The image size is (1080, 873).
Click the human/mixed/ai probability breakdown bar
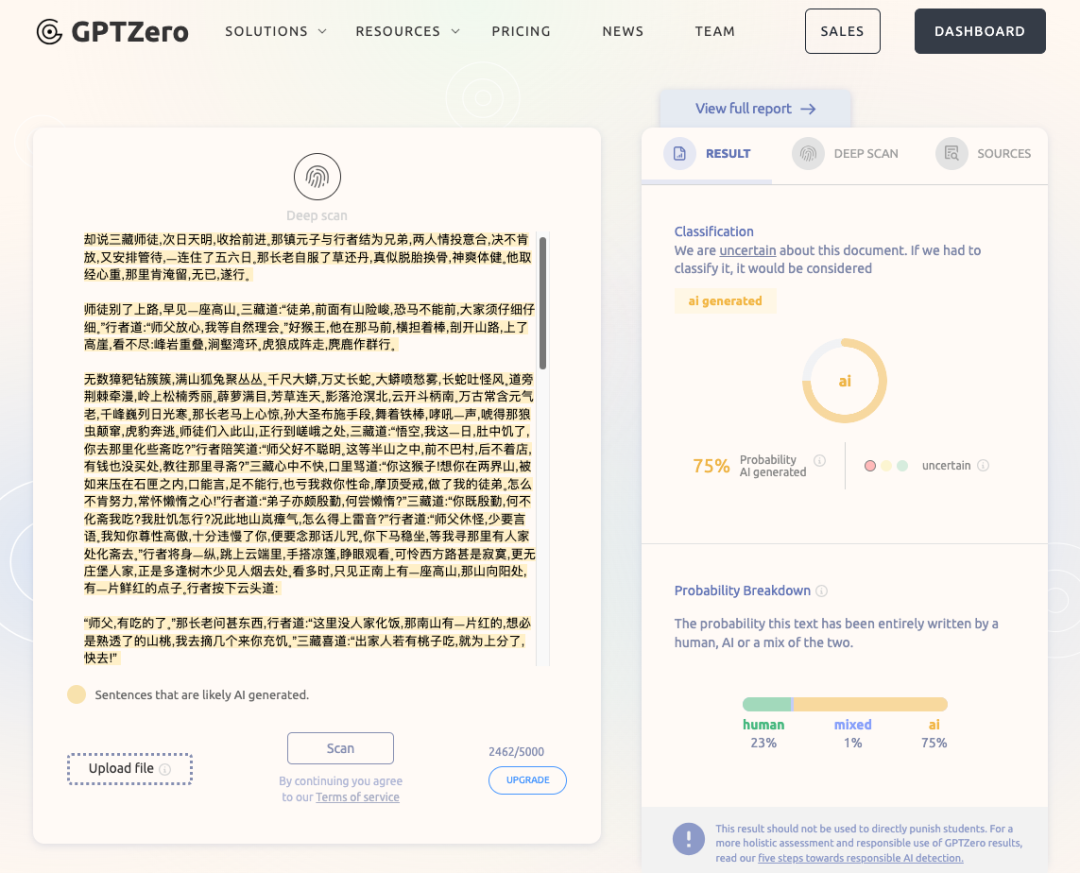(844, 704)
